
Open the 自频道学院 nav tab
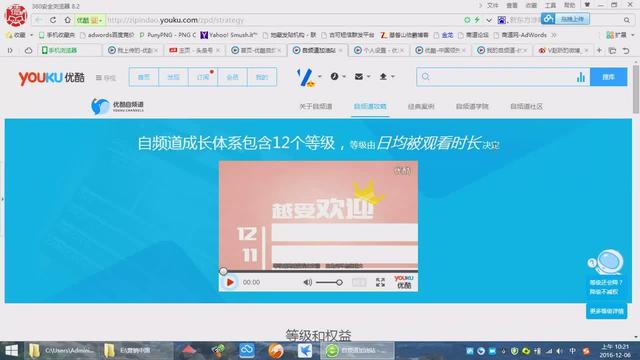coord(472,107)
